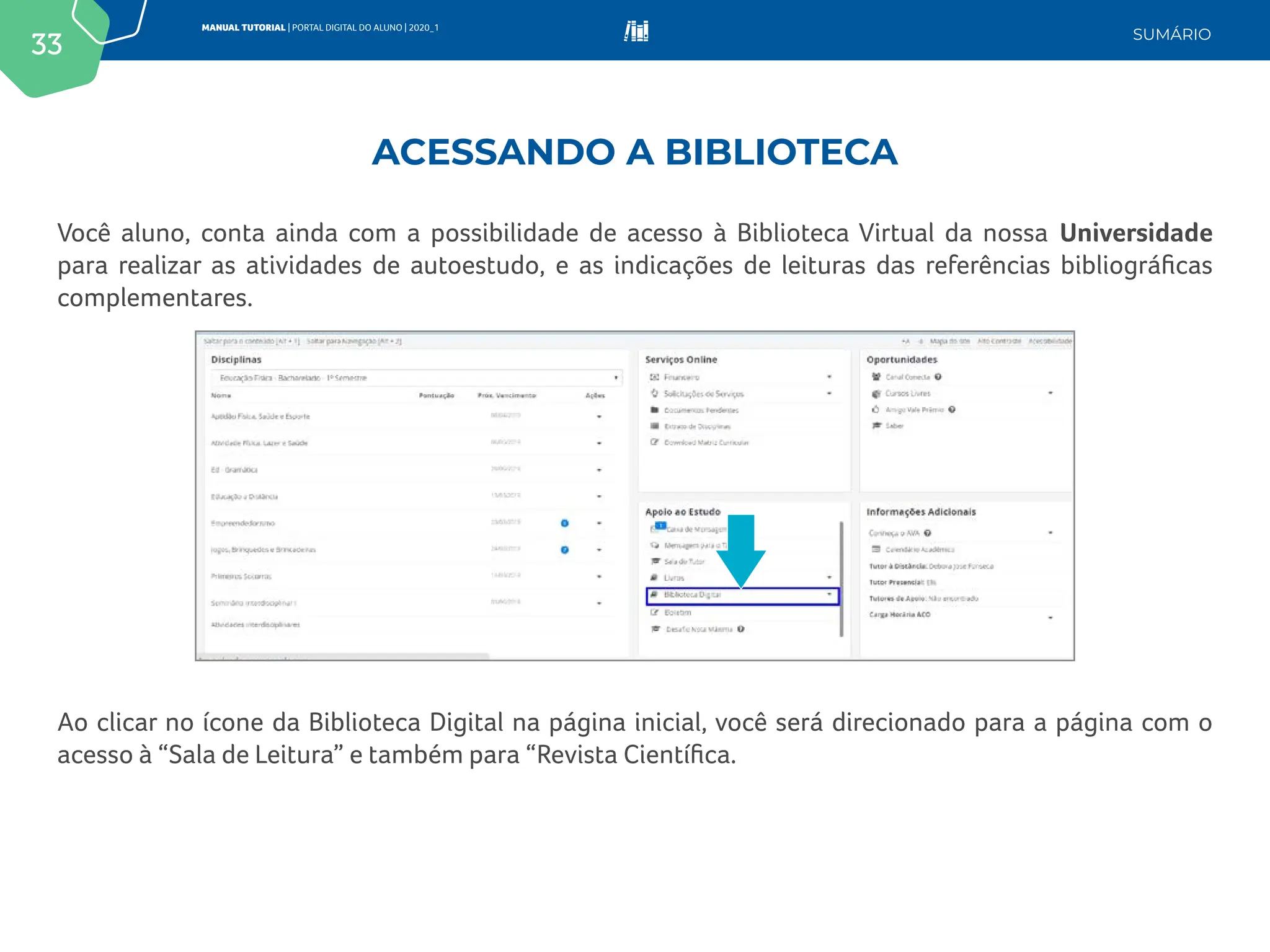This screenshot has height=952, width=1270.
Task: Click the help icon next to Amigo Vale Prêmio
Action: coord(952,409)
